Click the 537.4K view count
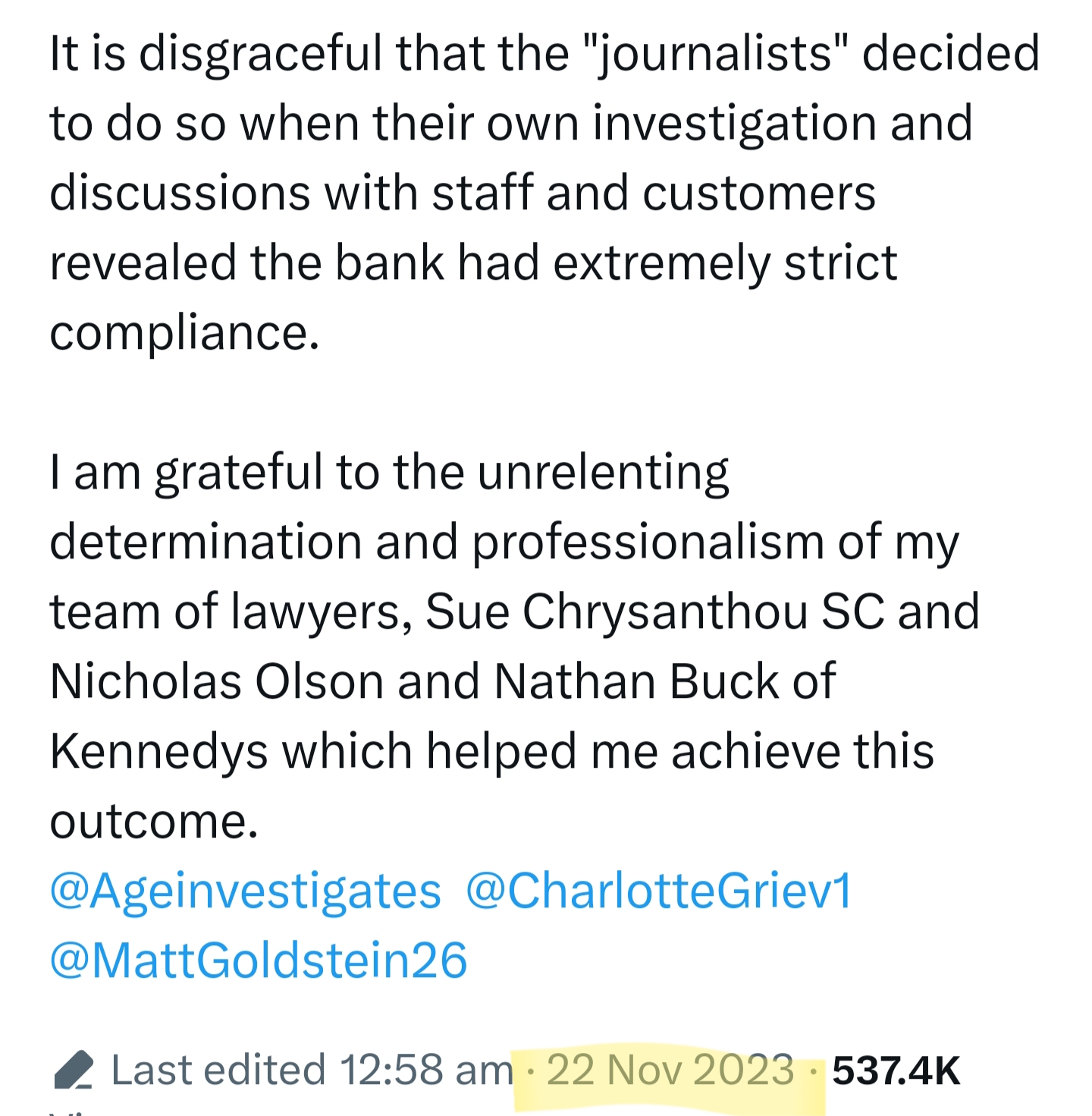Screen dimensions: 1092x1116 coord(896,1070)
